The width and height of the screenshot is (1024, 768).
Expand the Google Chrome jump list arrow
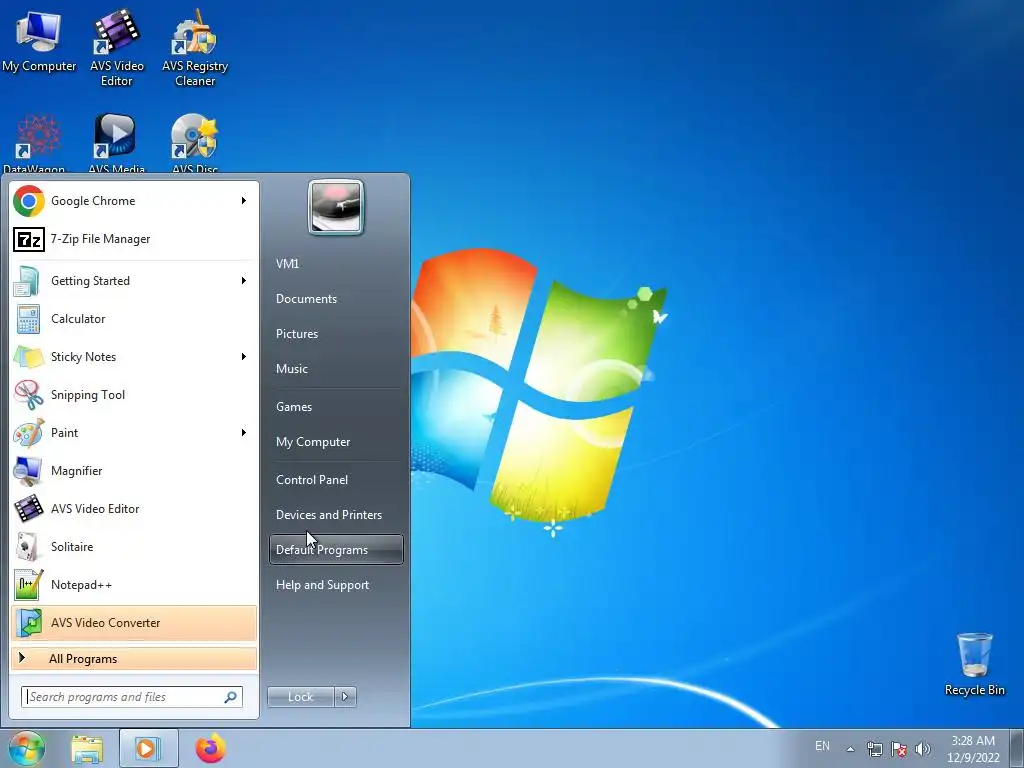point(244,200)
